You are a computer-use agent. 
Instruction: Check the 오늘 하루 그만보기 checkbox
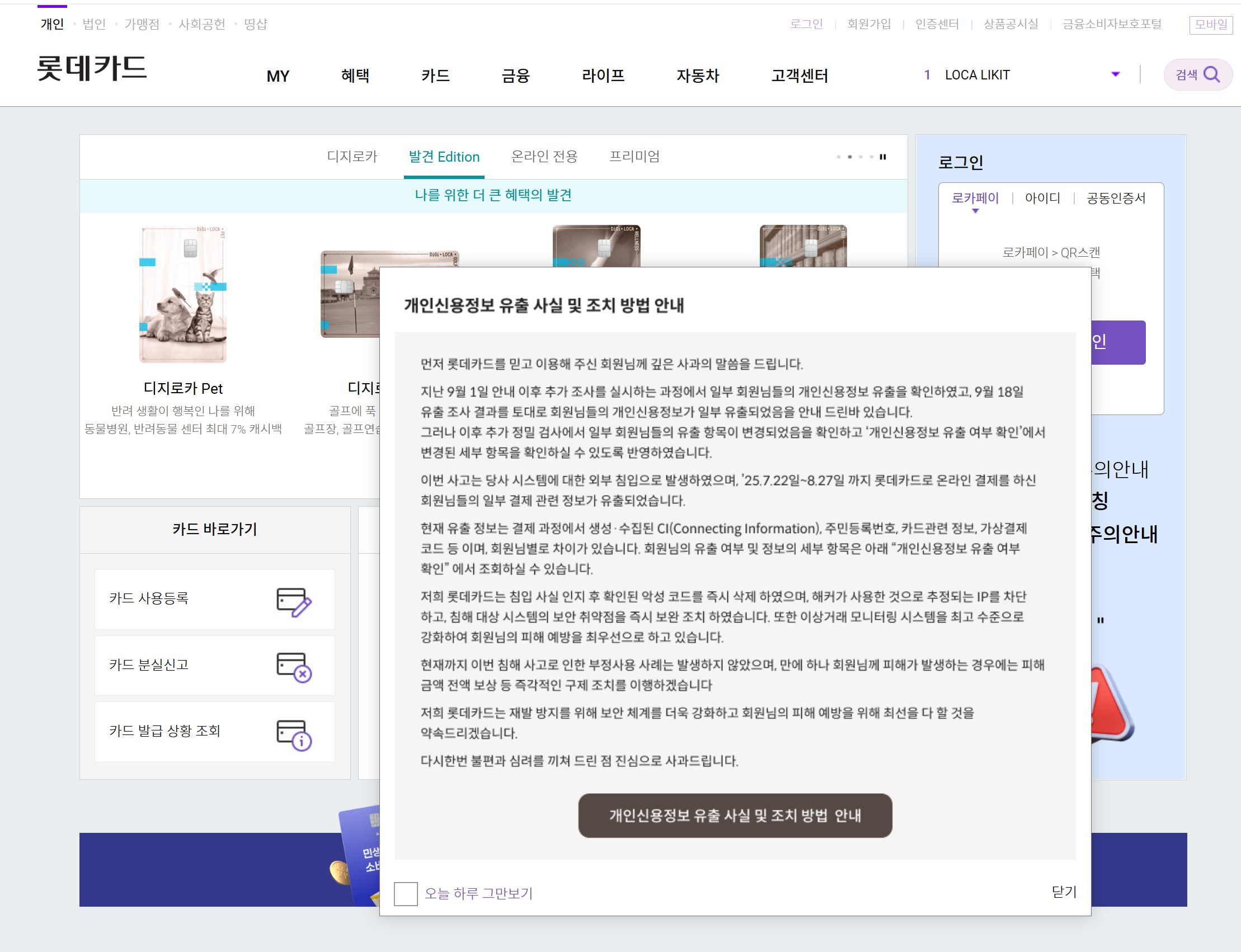click(405, 894)
